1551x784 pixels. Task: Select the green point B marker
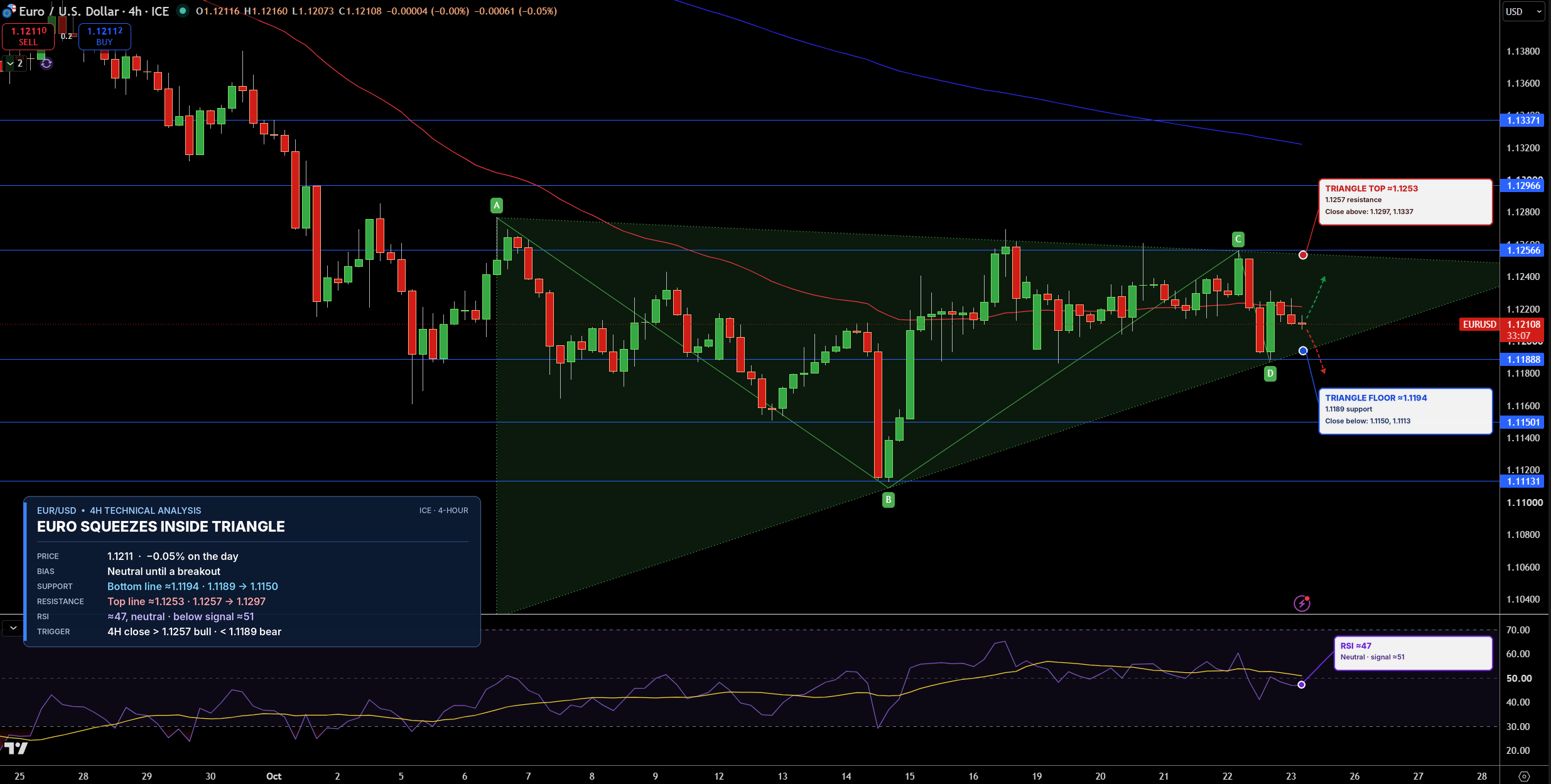(889, 500)
